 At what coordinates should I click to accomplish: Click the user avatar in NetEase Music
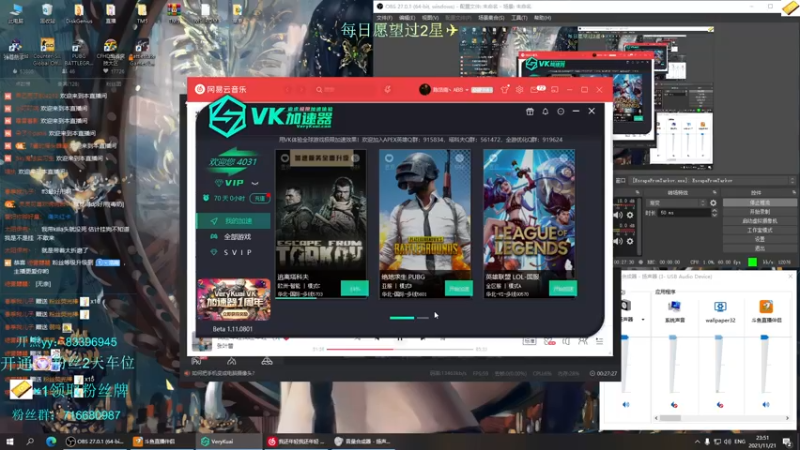[424, 89]
